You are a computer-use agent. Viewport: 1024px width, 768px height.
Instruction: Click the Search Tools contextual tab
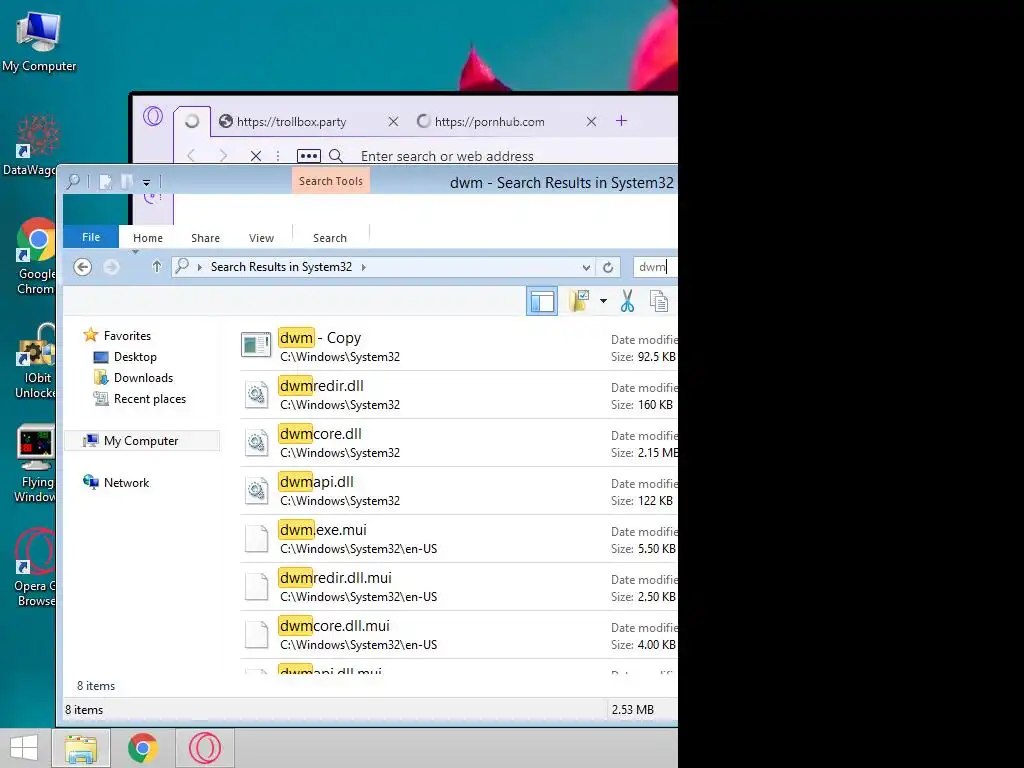click(330, 181)
